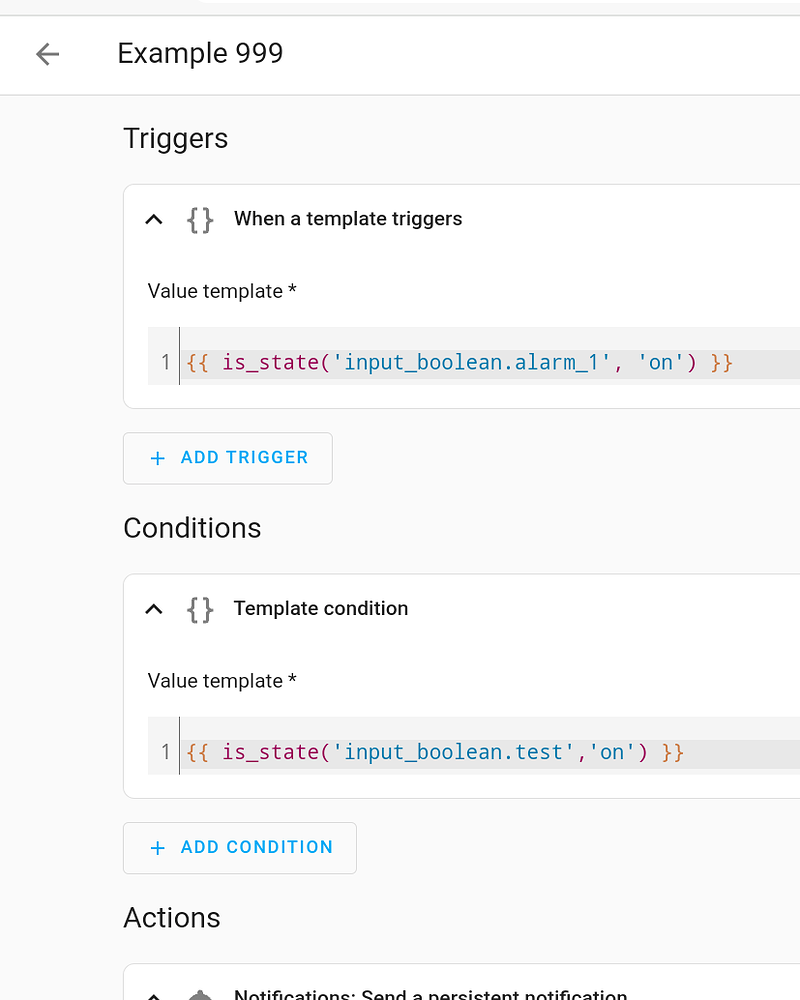Click the 'Template condition' label
Image resolution: width=800 pixels, height=1000 pixels.
(321, 609)
